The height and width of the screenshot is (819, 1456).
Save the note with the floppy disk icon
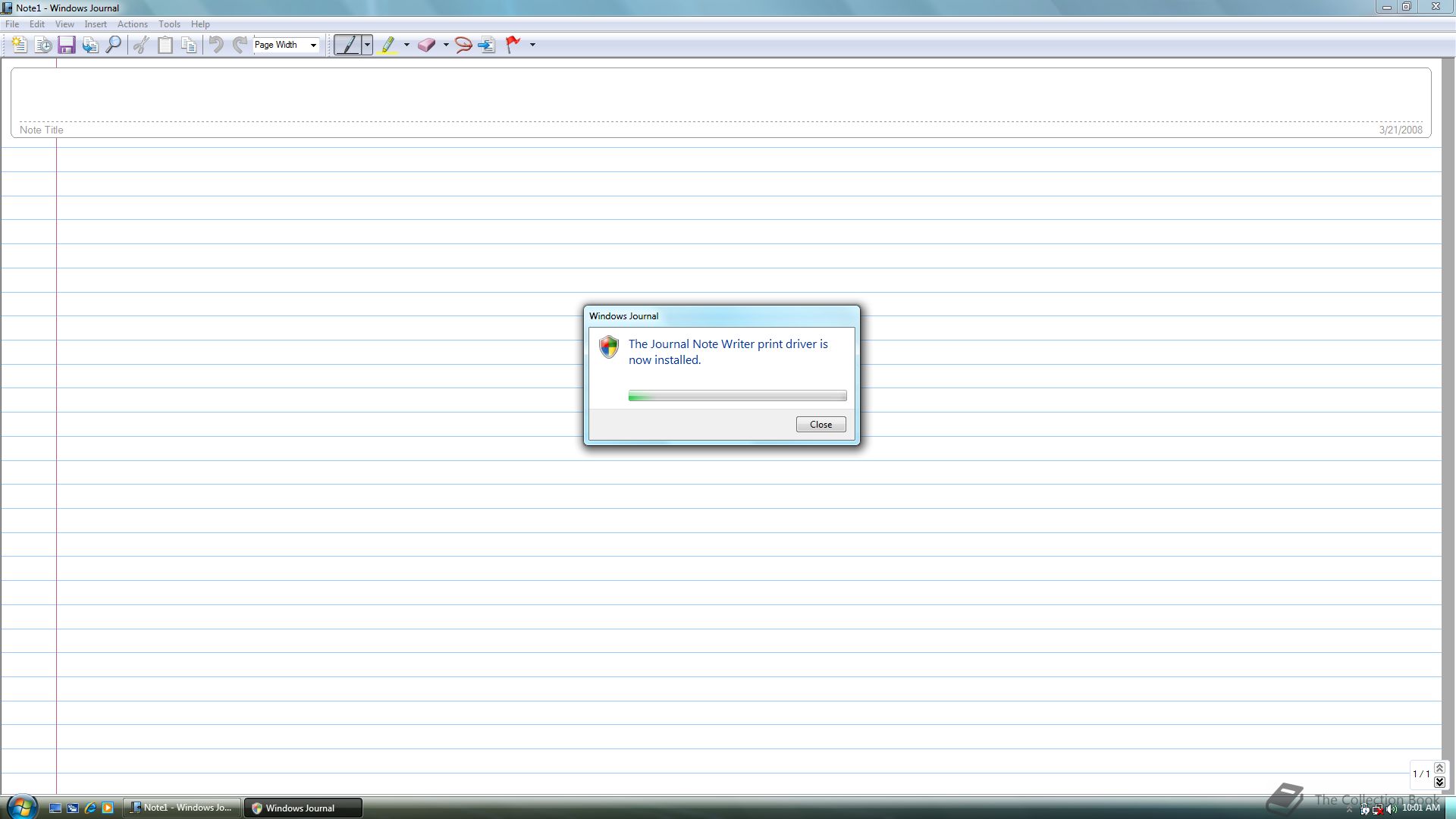pos(67,45)
